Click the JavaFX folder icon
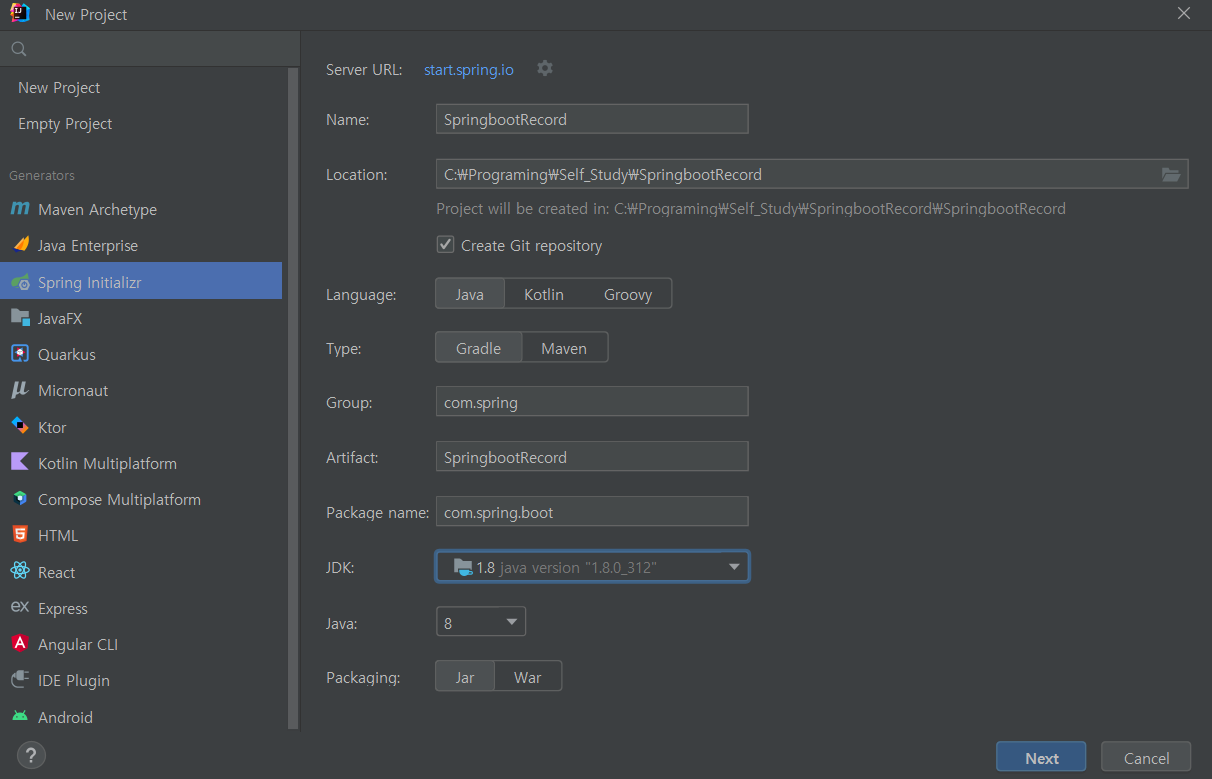 [x=20, y=318]
